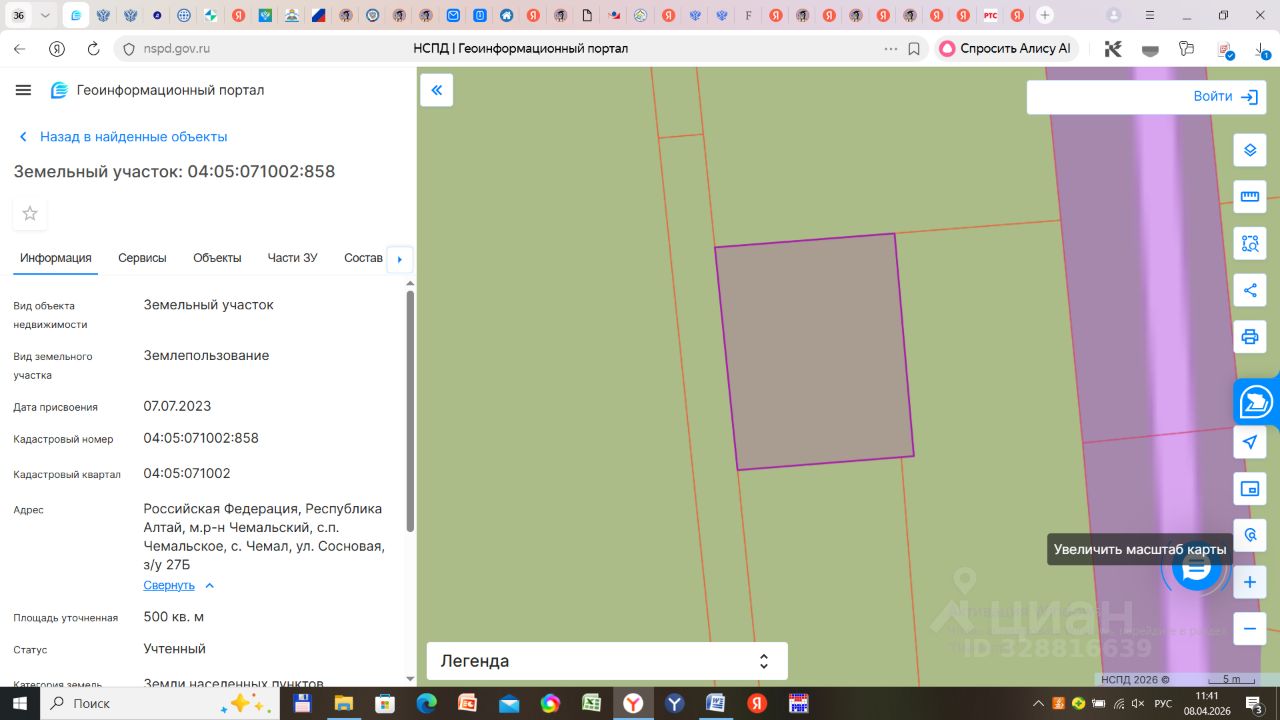Print the map with the printer icon
The width and height of the screenshot is (1280, 720).
1250,336
